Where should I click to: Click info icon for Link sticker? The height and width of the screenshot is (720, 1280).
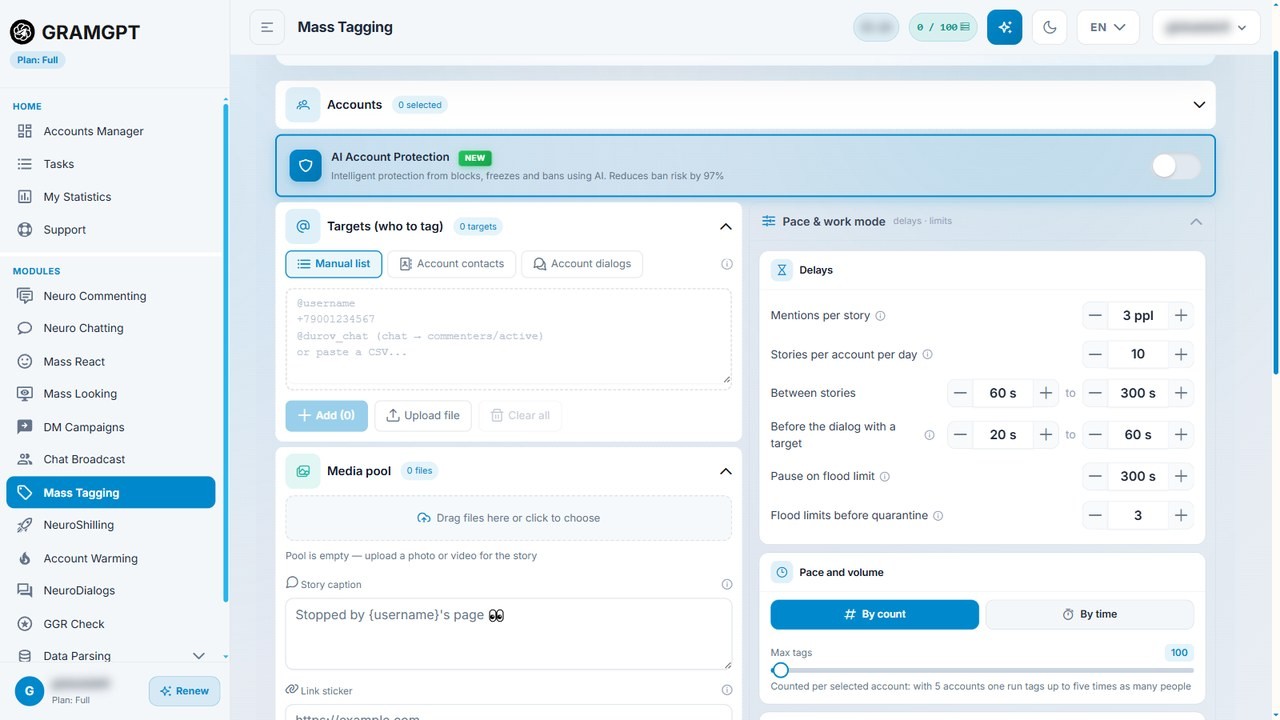coord(727,690)
